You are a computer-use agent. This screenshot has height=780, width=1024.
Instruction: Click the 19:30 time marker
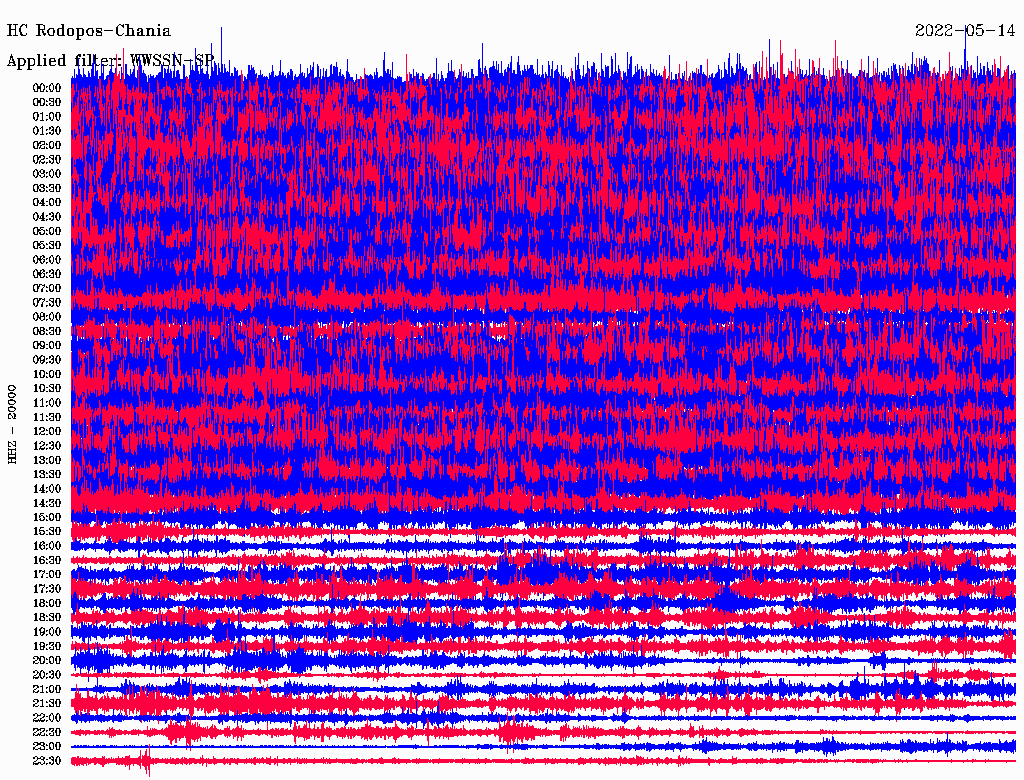47,646
